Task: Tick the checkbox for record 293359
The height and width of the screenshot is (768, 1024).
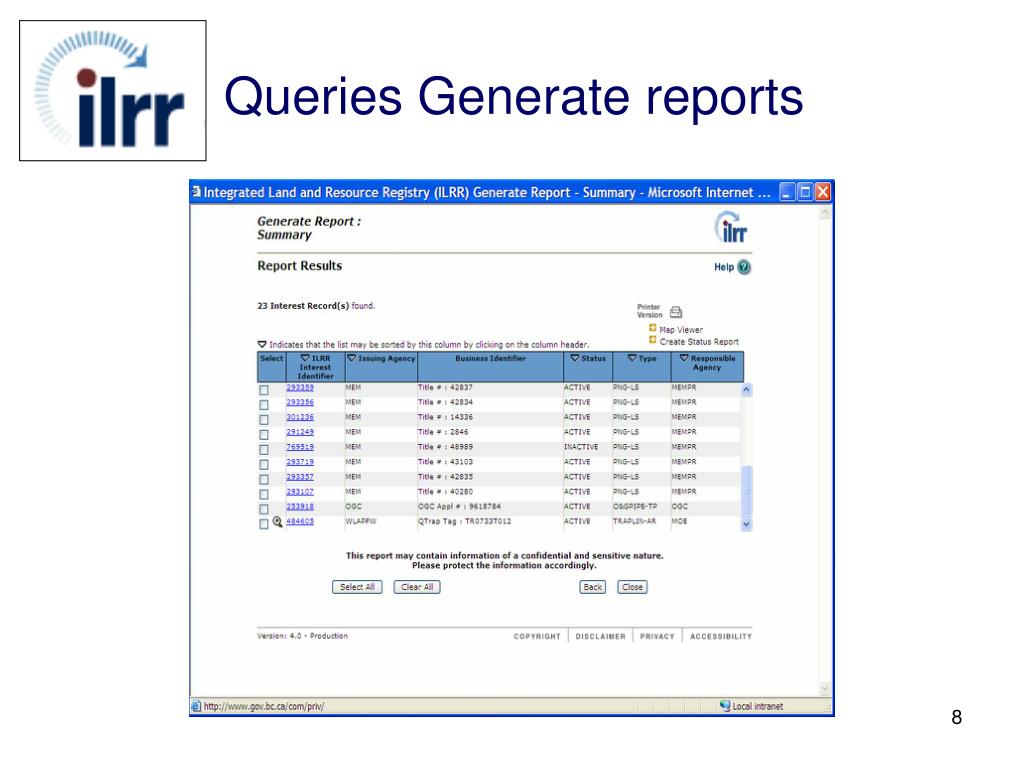Action: click(264, 390)
